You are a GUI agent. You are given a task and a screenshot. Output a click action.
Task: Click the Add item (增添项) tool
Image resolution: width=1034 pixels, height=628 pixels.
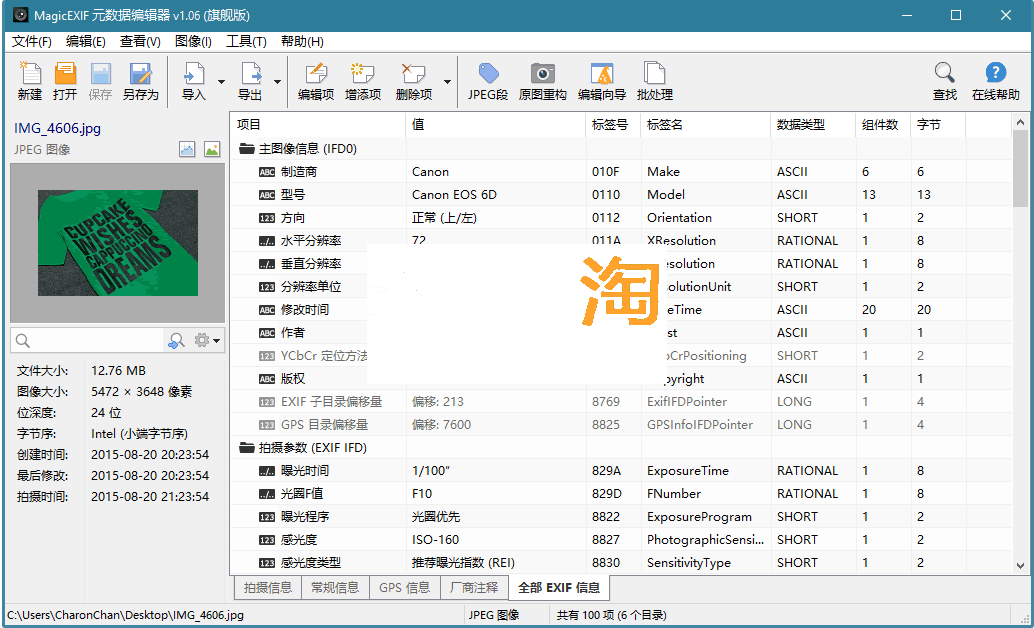pyautogui.click(x=363, y=81)
